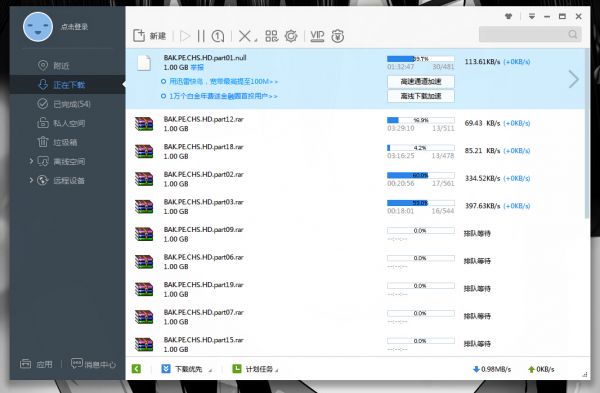Select the BAK.PE.CHS.HD.part18.rar task
Viewport: 600px width, 393px height.
pyautogui.click(x=355, y=151)
